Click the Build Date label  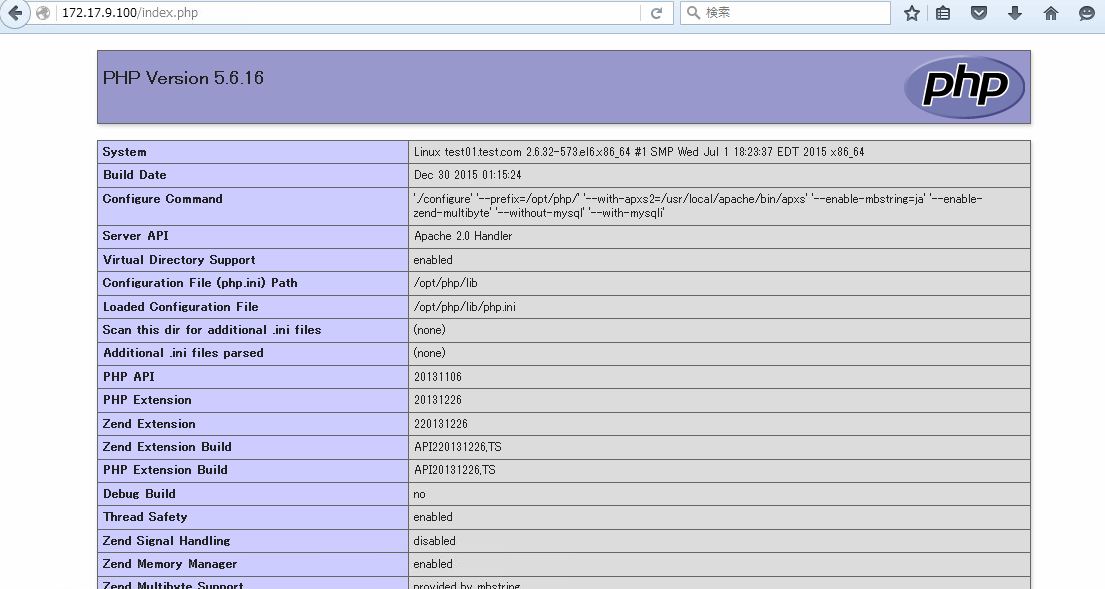point(135,175)
